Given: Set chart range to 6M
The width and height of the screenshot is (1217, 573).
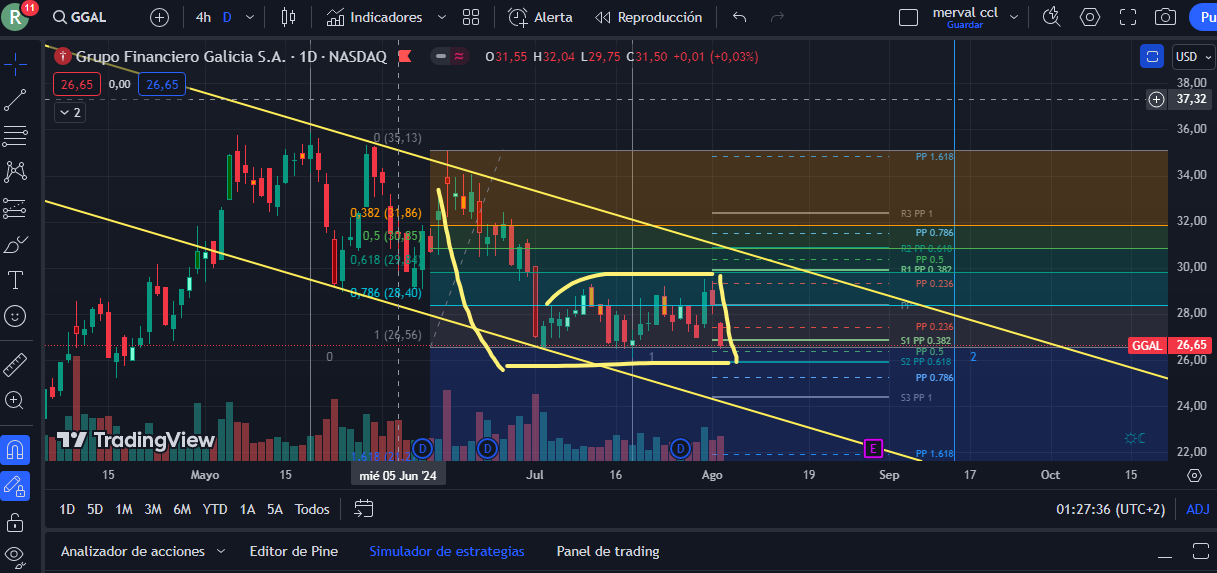Looking at the screenshot, I should coord(182,509).
